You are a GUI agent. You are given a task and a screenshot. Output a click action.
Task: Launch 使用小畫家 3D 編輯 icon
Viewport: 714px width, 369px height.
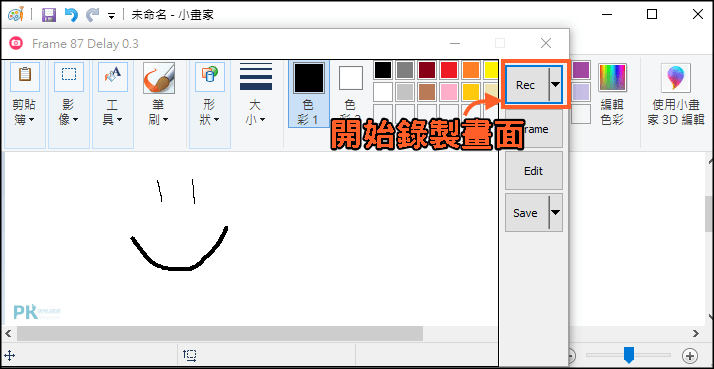[x=676, y=95]
